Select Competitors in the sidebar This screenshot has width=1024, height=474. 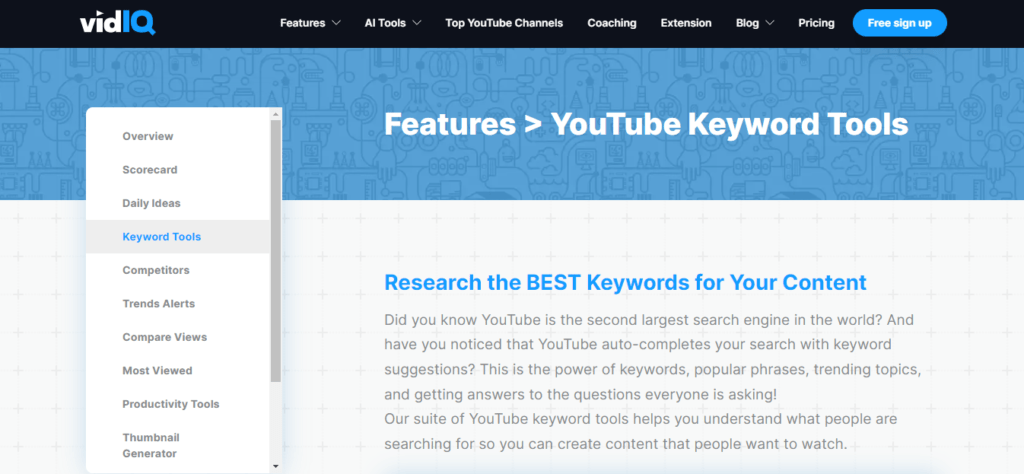tap(155, 270)
